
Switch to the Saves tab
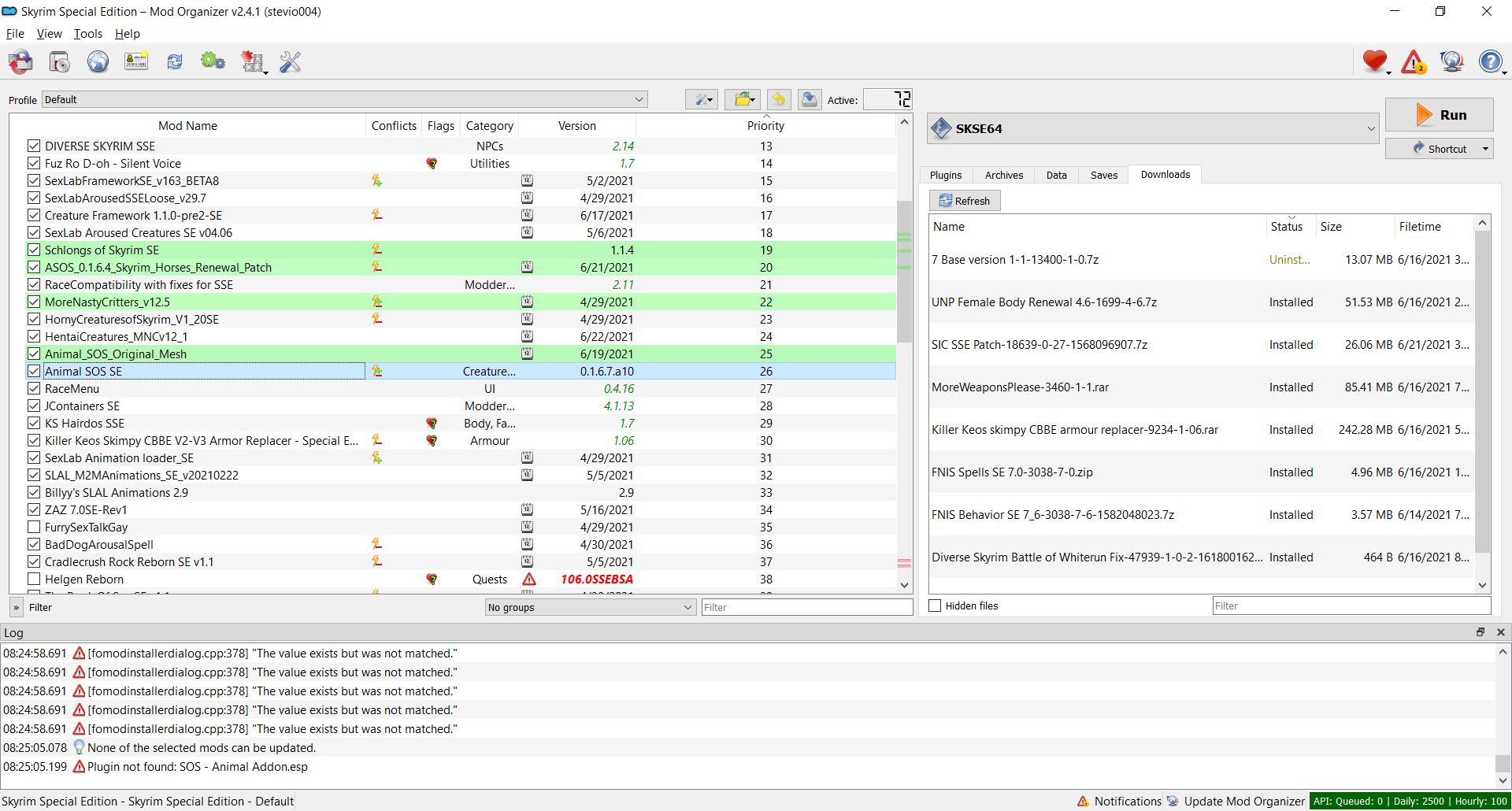(1104, 175)
